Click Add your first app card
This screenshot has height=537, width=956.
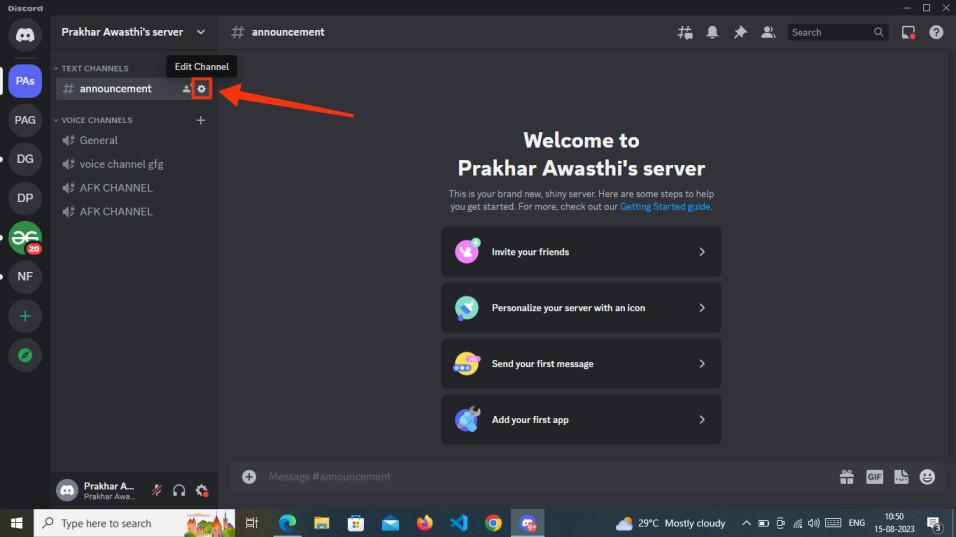pyautogui.click(x=581, y=420)
